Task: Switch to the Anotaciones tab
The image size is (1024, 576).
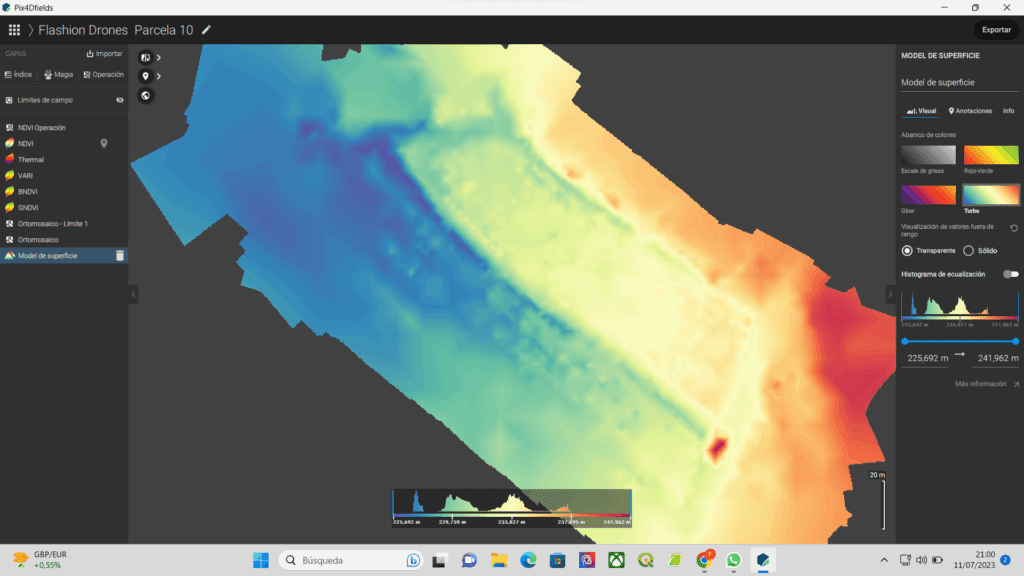Action: 970,111
